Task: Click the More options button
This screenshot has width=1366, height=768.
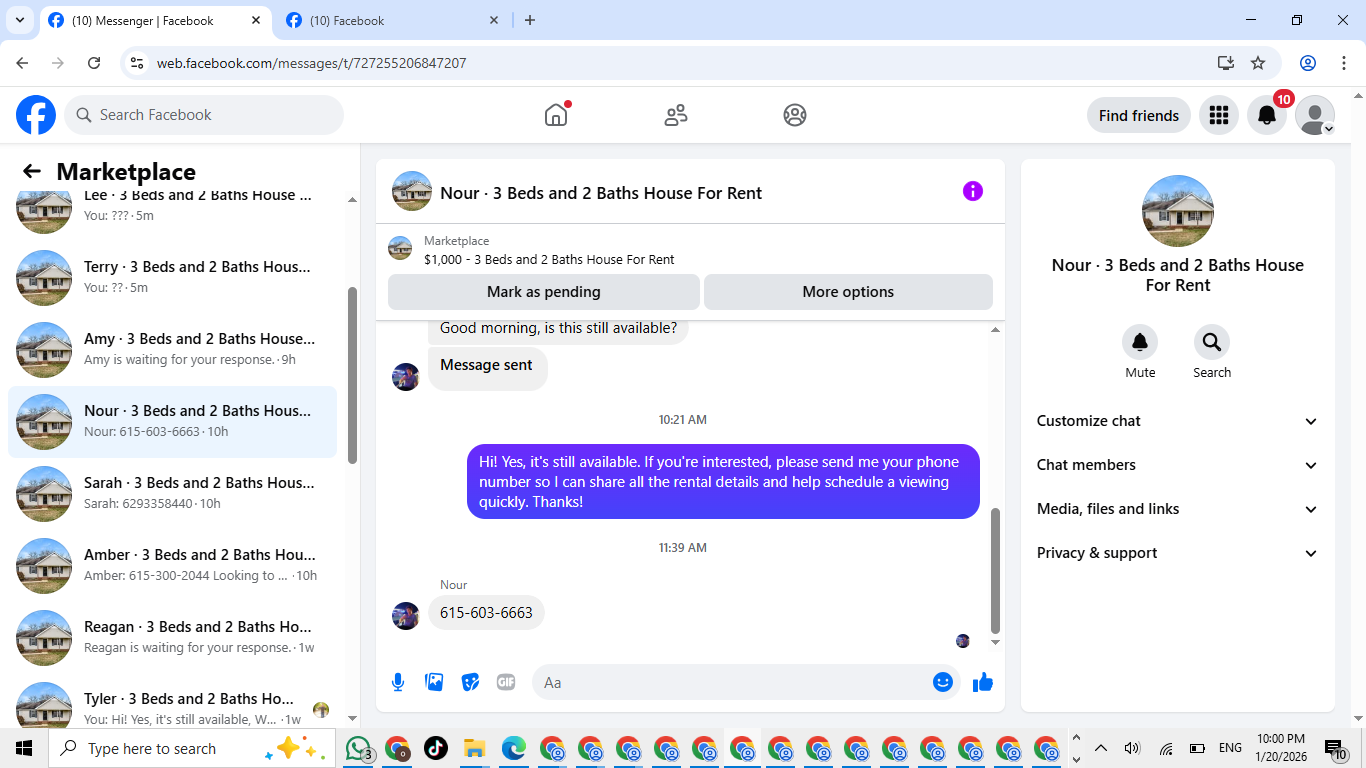Action: 848,292
